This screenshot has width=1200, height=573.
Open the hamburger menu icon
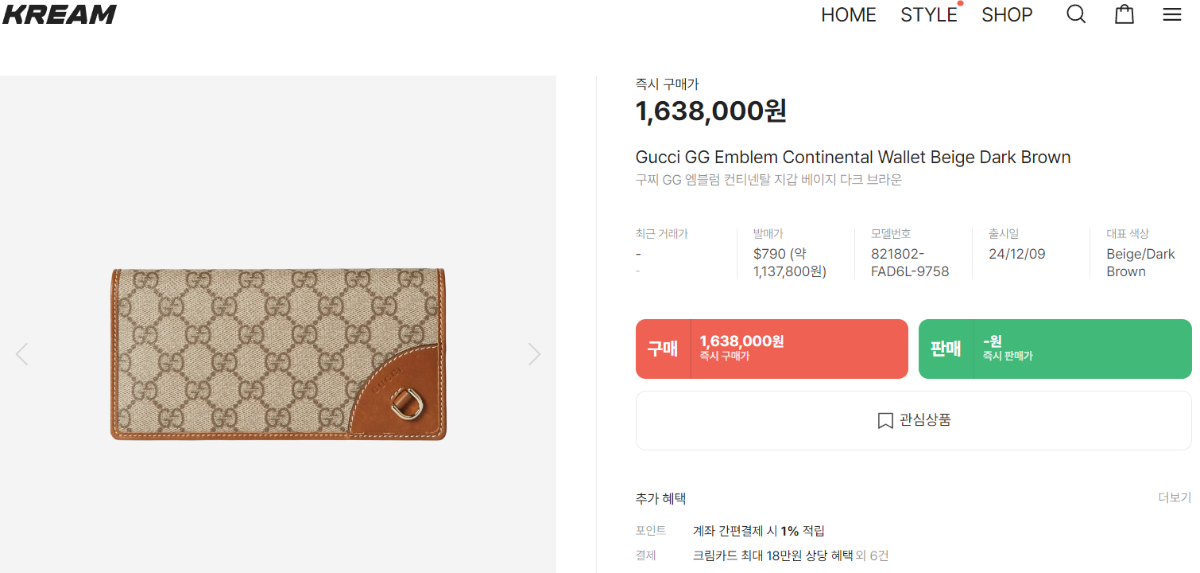pyautogui.click(x=1172, y=14)
